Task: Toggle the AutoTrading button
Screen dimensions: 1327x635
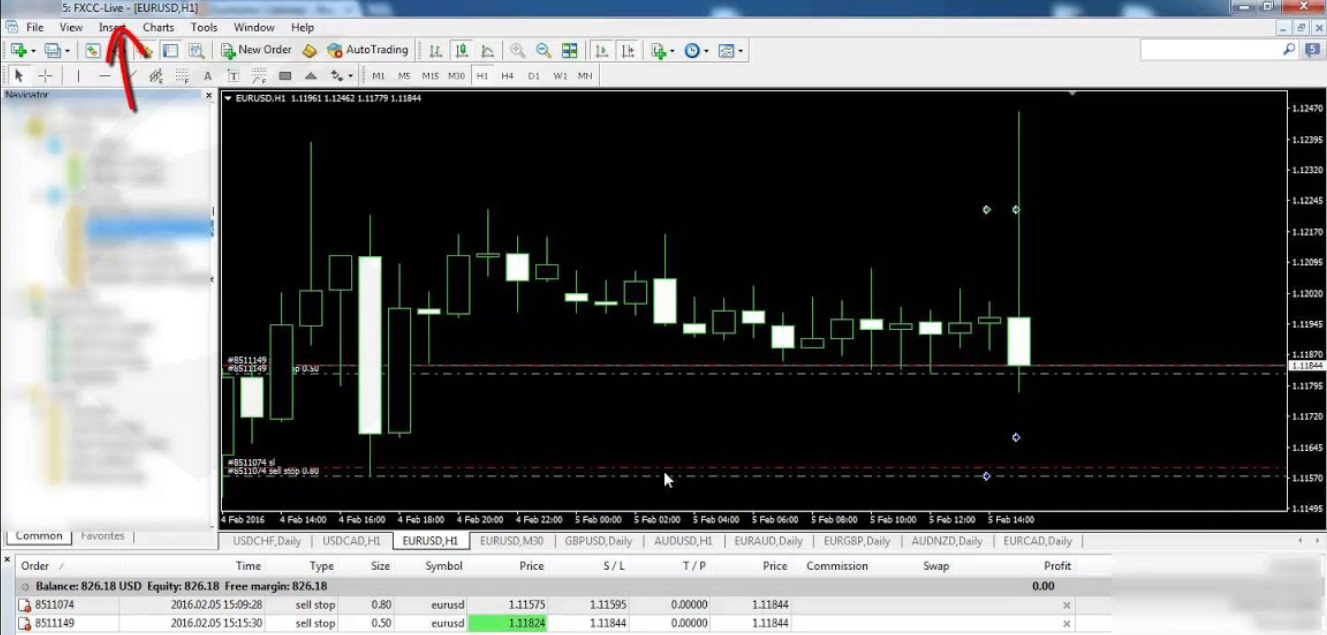Action: pos(368,50)
